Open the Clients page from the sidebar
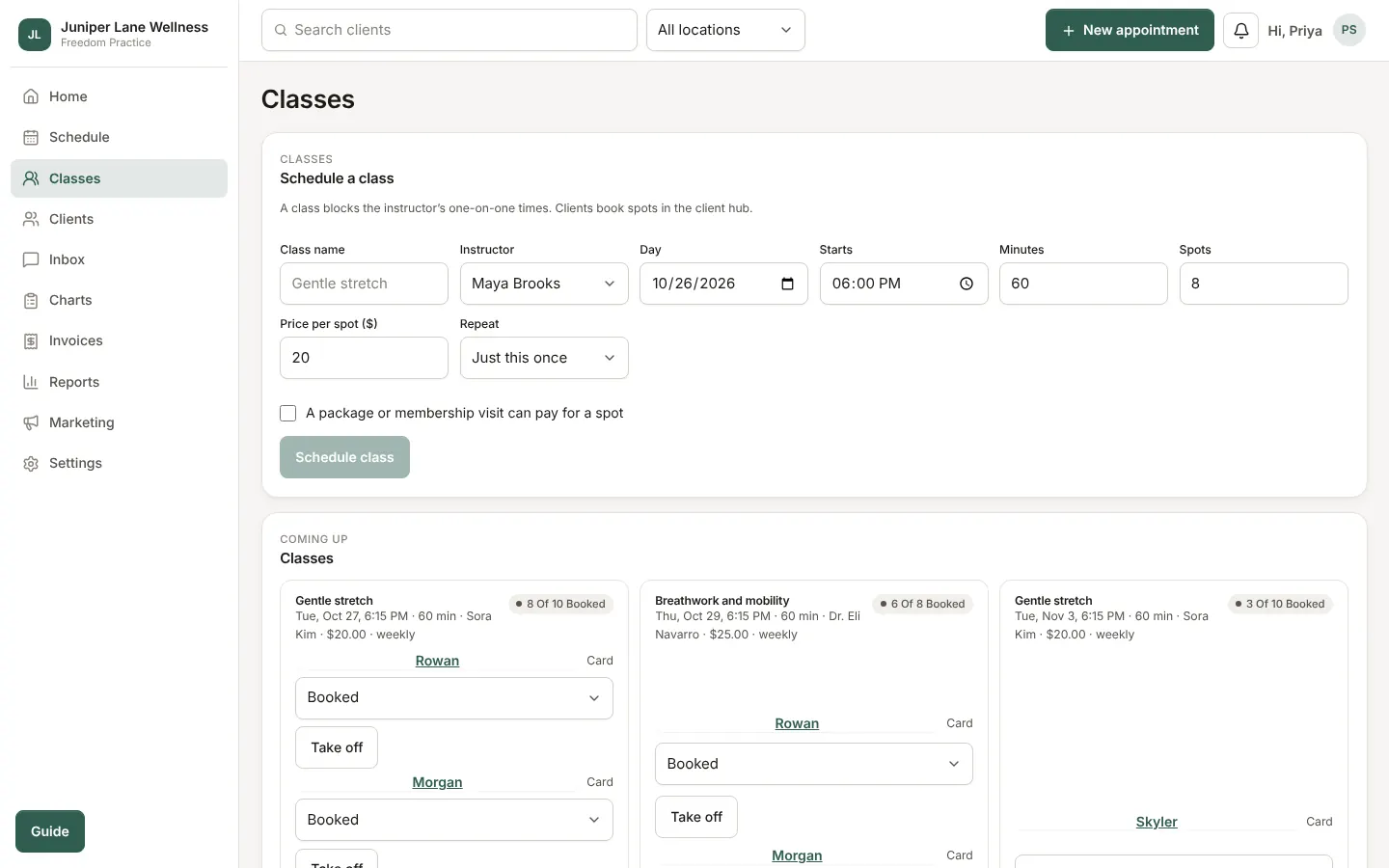This screenshot has height=868, width=1389. [x=120, y=219]
